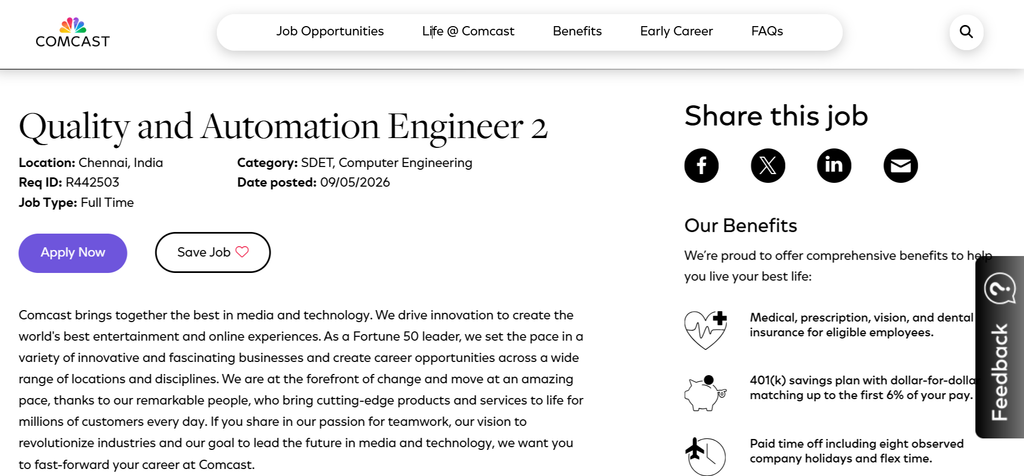1024x476 pixels.
Task: Open the Job Opportunities menu
Action: click(x=330, y=31)
